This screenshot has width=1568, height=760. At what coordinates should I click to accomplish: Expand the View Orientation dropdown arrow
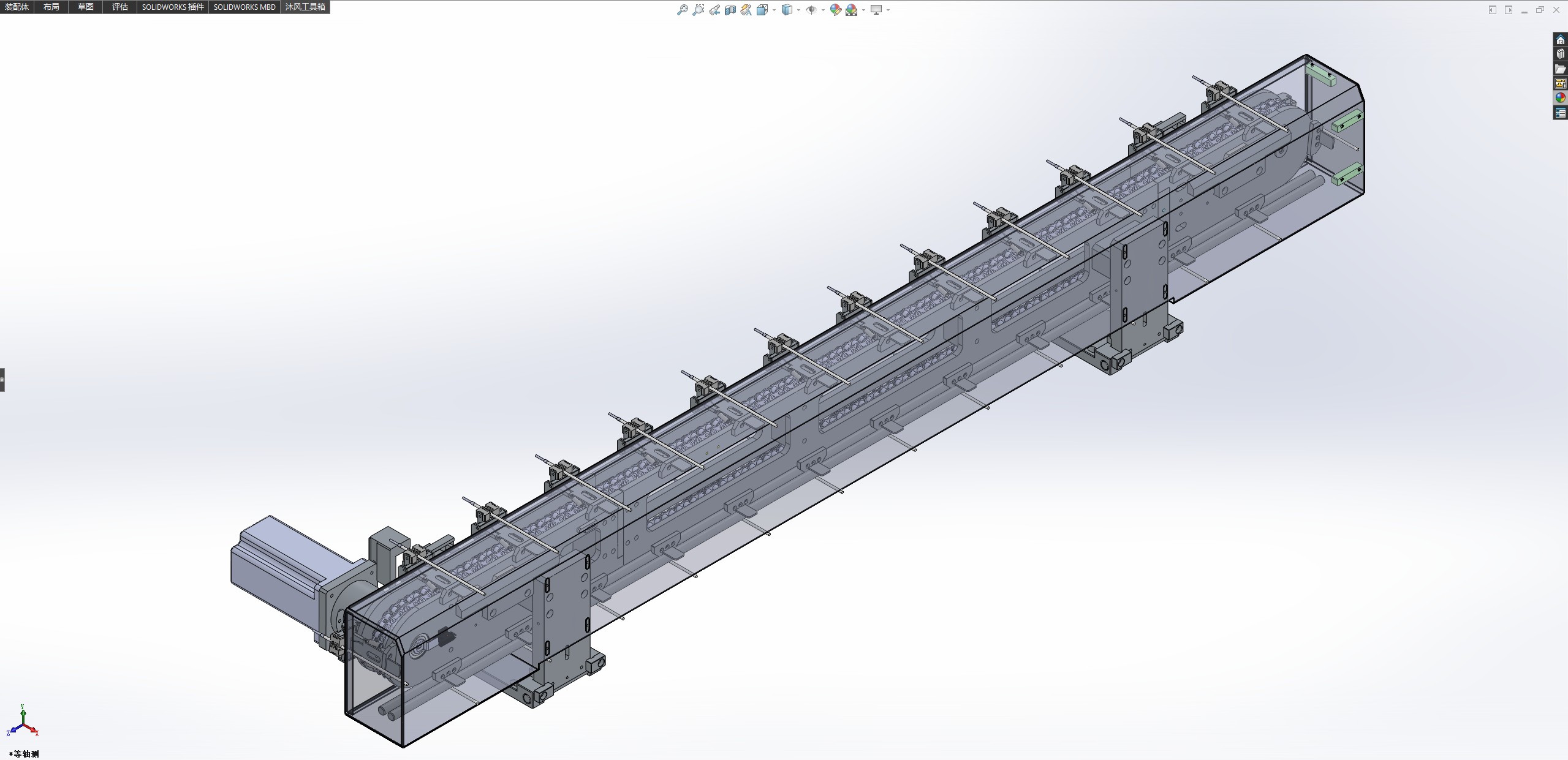pyautogui.click(x=775, y=10)
